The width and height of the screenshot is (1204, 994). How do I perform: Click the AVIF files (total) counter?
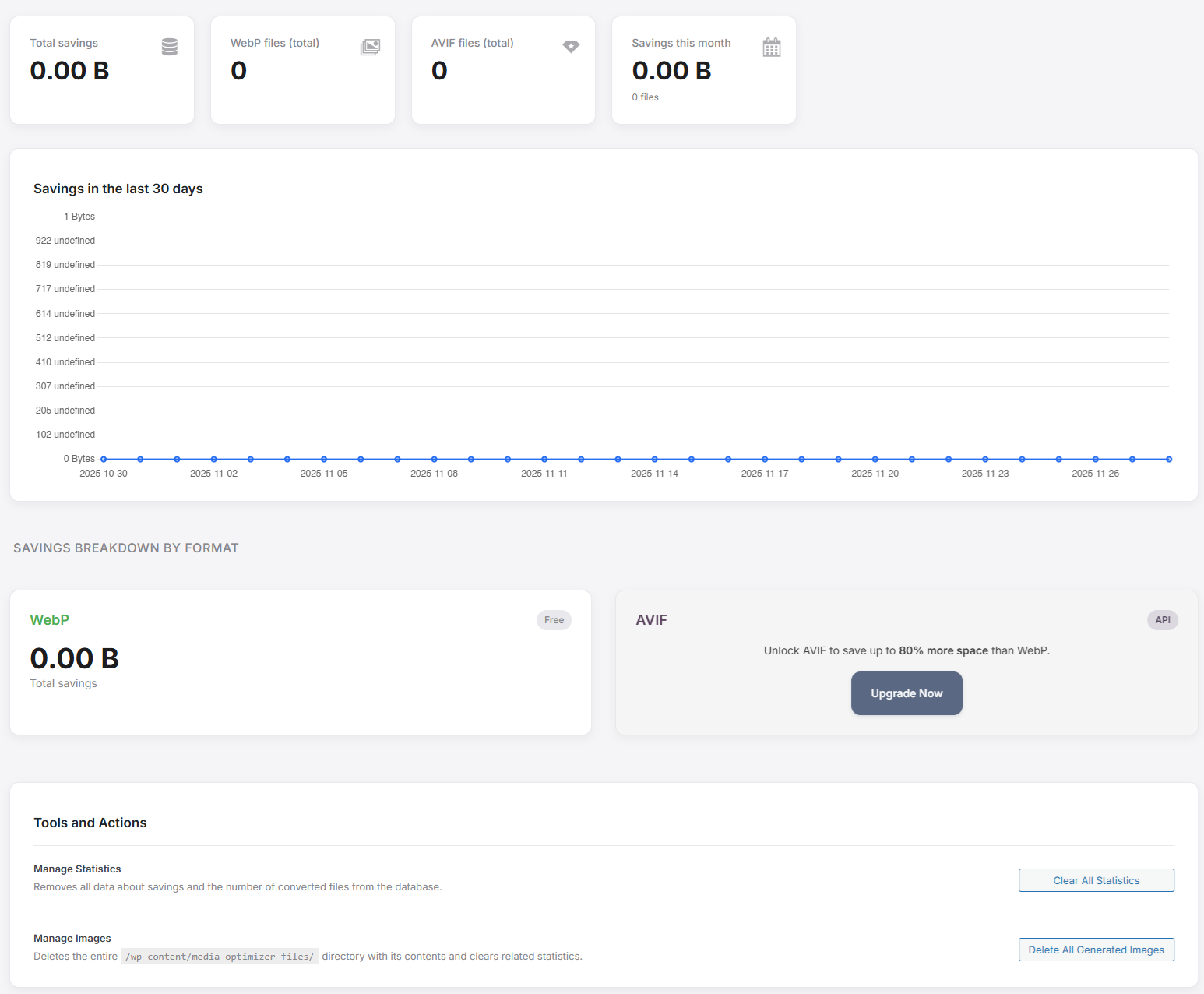[439, 71]
